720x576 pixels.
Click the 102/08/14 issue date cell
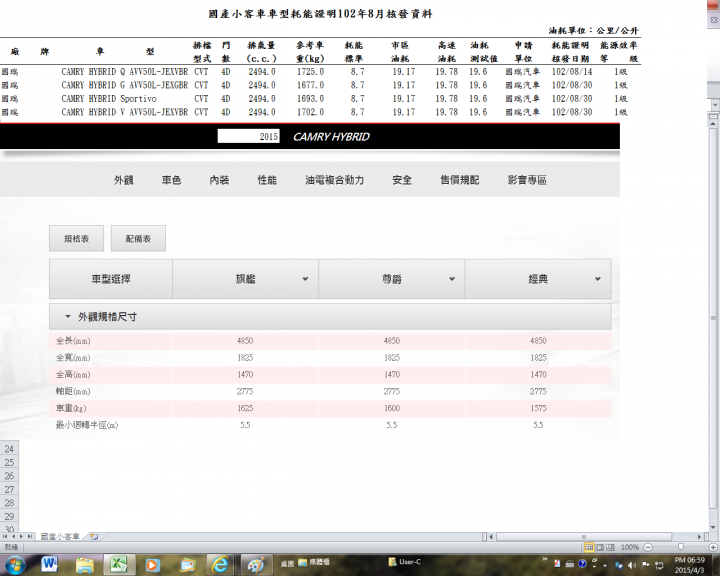coord(572,72)
